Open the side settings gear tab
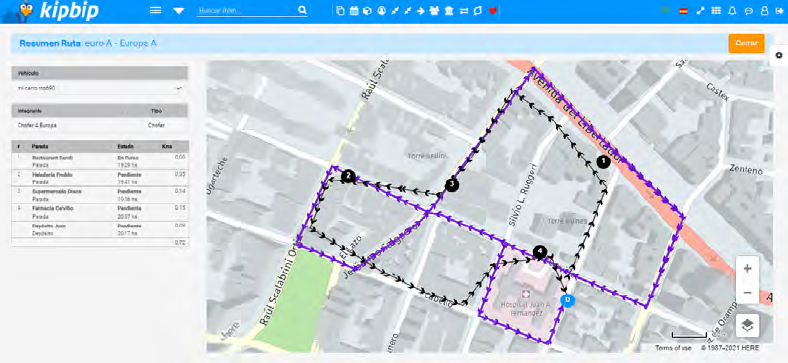Image resolution: width=788 pixels, height=363 pixels. pyautogui.click(x=779, y=55)
